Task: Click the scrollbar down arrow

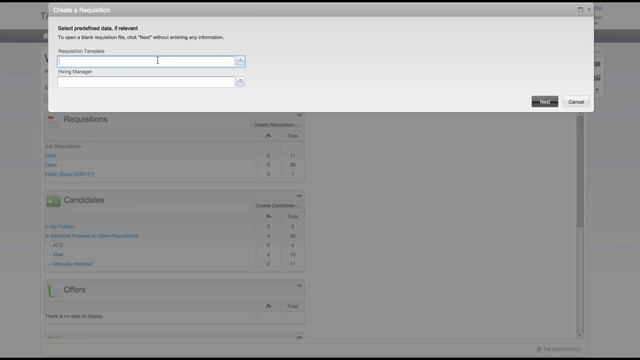Action: click(580, 336)
